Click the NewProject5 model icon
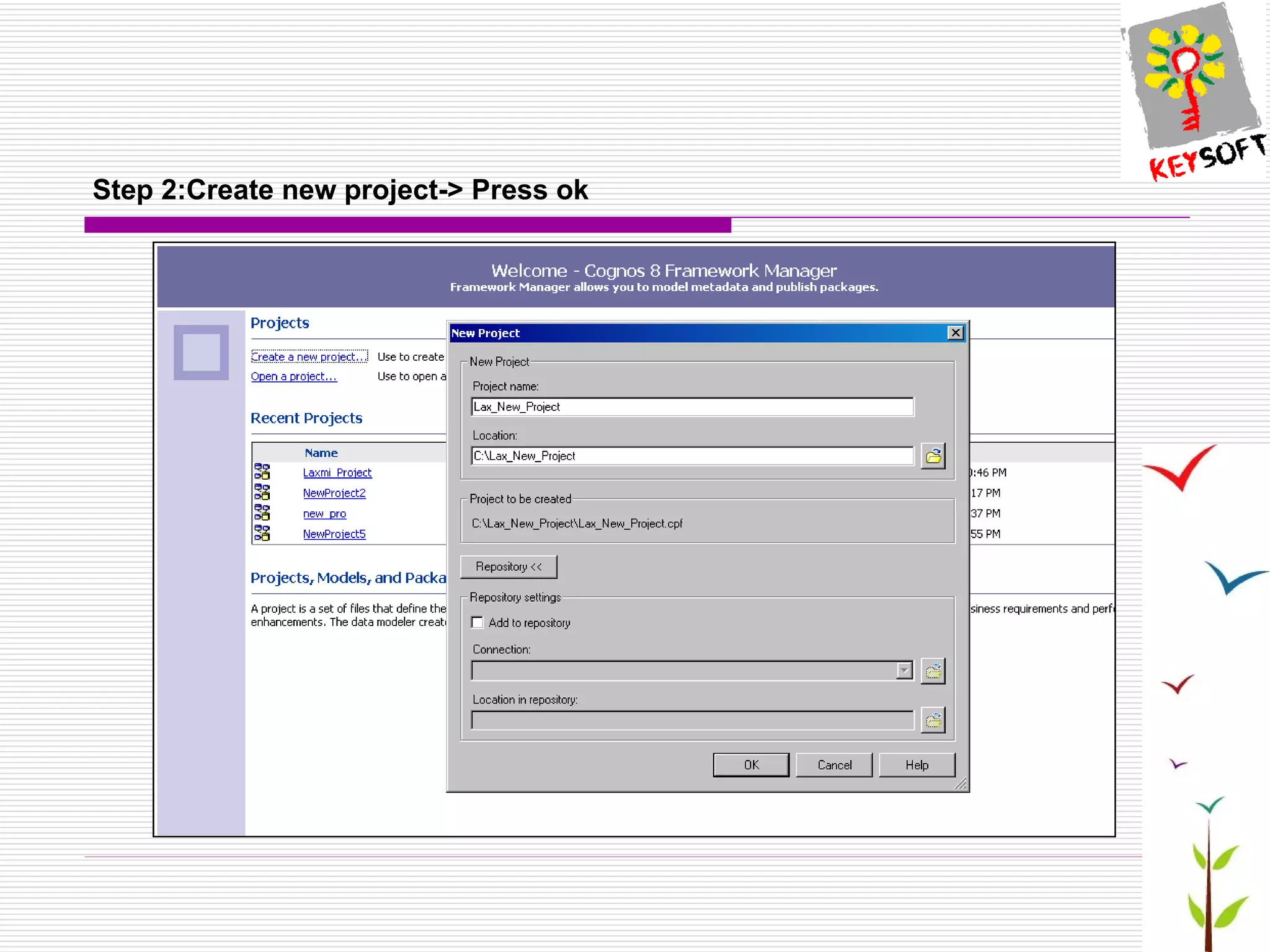 tap(262, 534)
